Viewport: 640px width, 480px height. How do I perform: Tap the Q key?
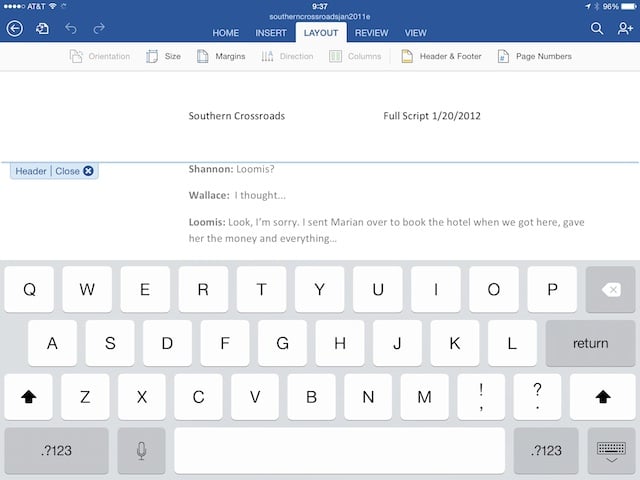pyautogui.click(x=29, y=289)
